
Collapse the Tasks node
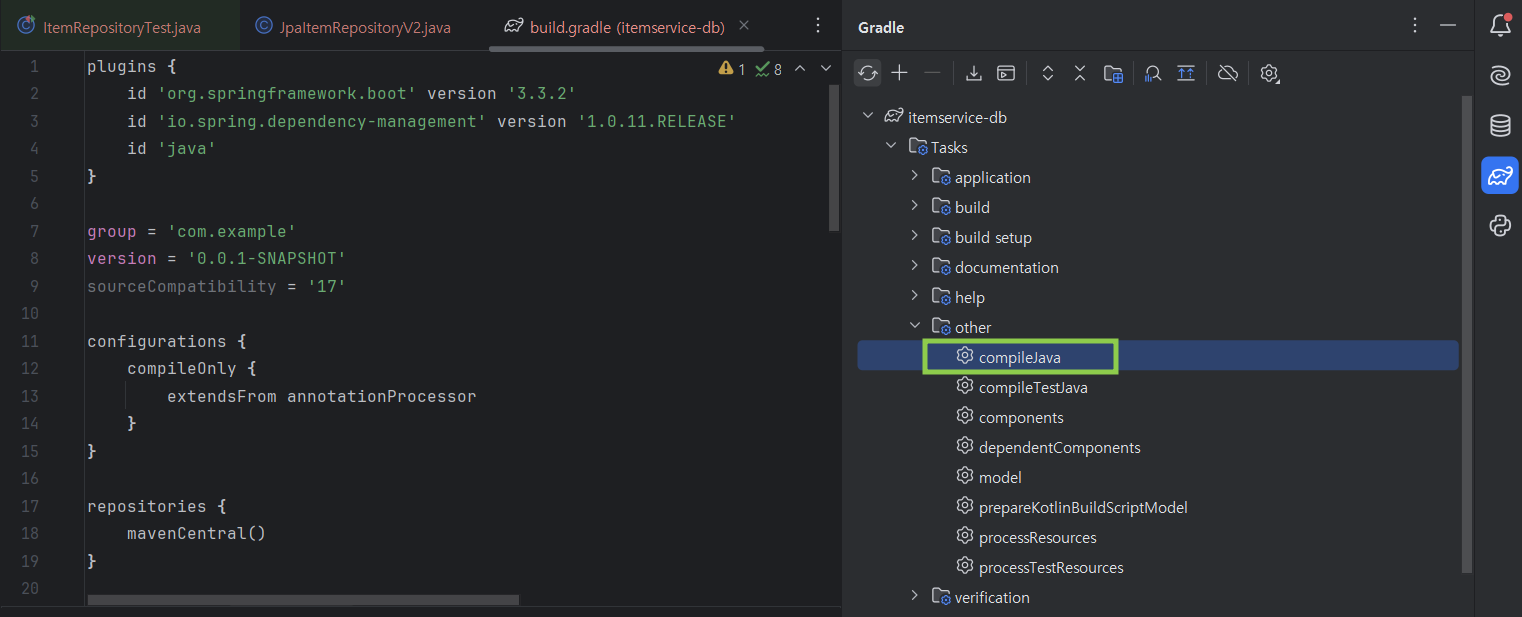(x=891, y=147)
